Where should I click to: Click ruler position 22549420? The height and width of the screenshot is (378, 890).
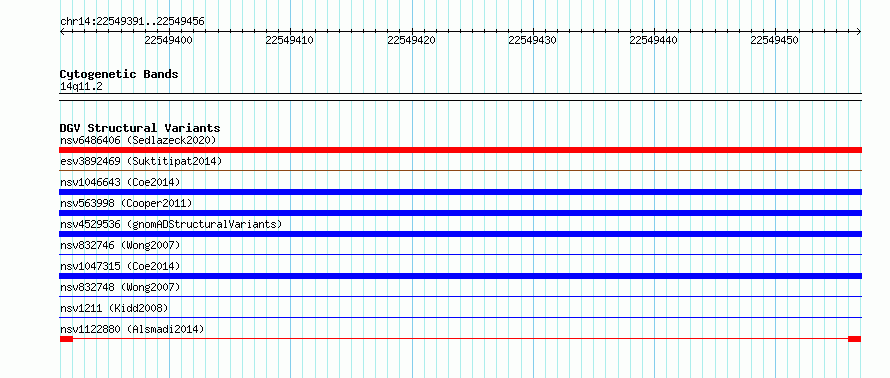tap(412, 40)
